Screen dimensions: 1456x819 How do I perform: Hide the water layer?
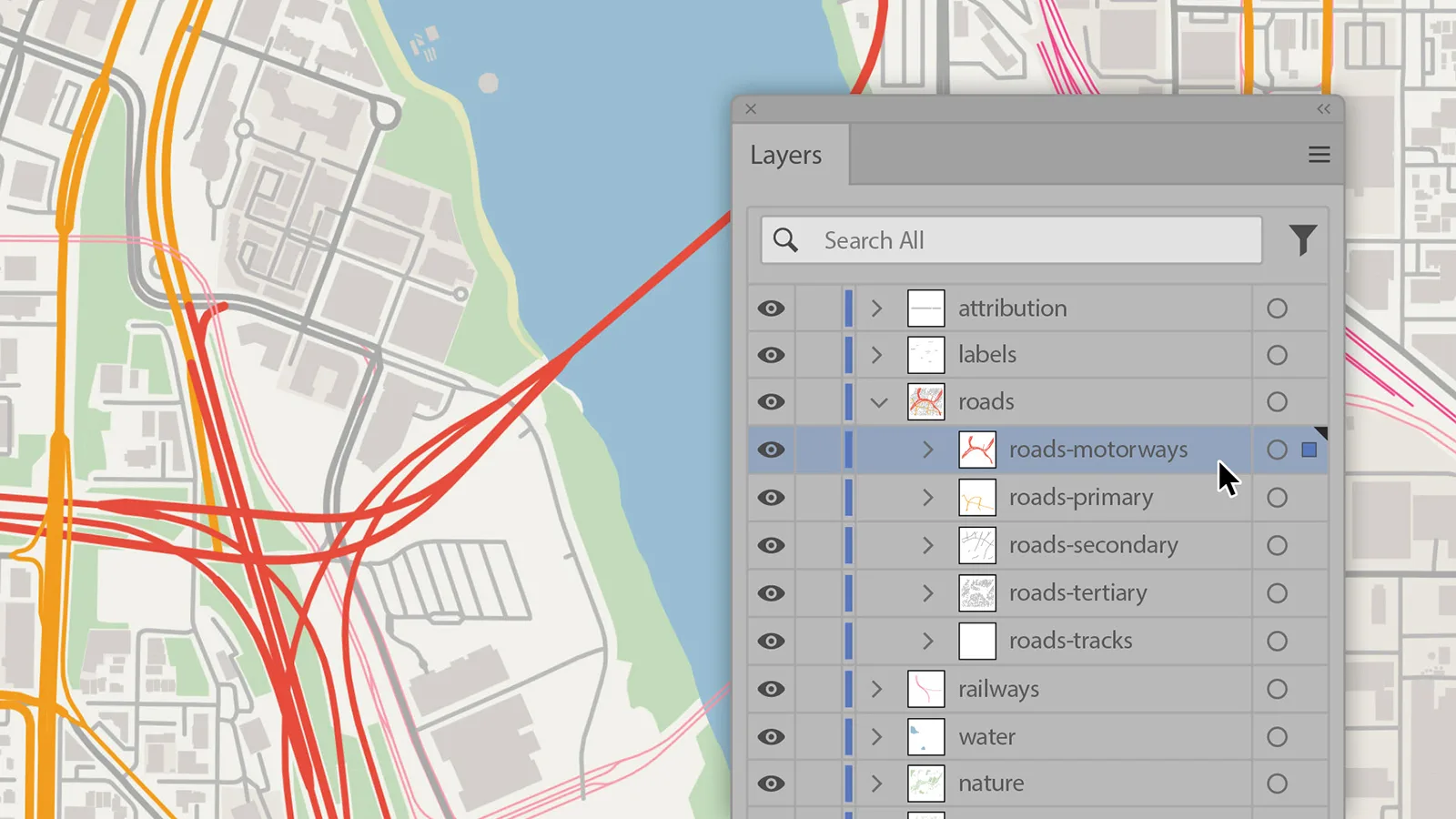[771, 737]
